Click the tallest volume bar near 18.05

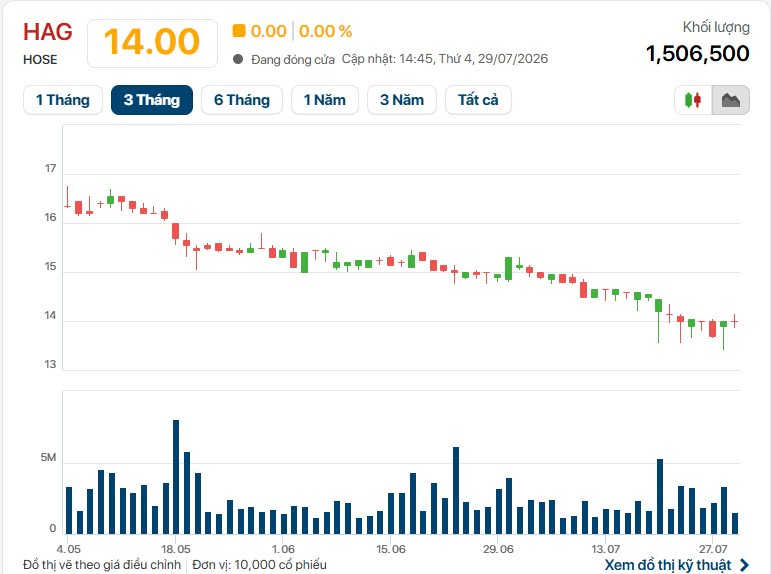[176, 477]
